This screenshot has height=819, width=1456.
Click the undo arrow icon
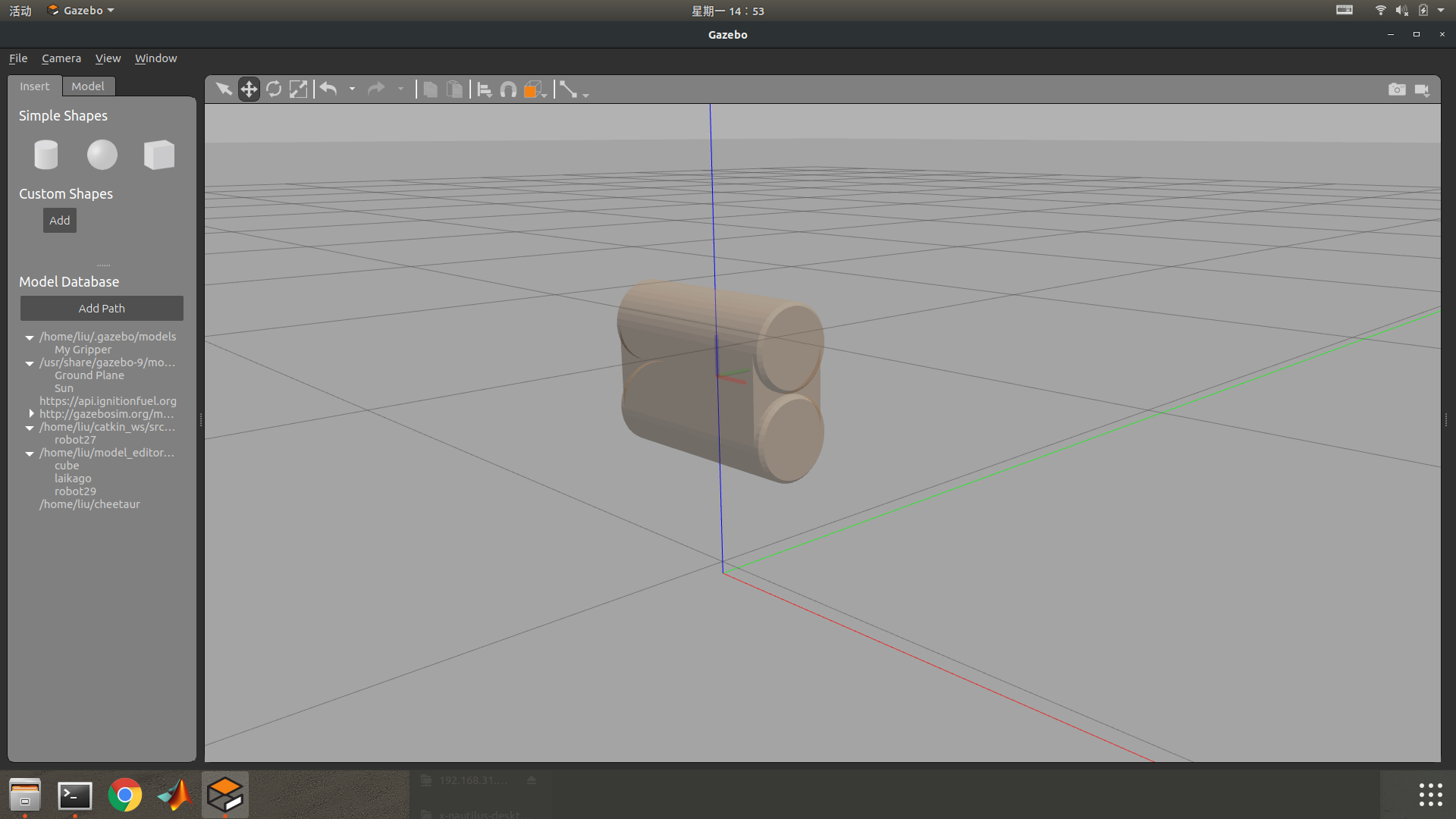click(328, 89)
